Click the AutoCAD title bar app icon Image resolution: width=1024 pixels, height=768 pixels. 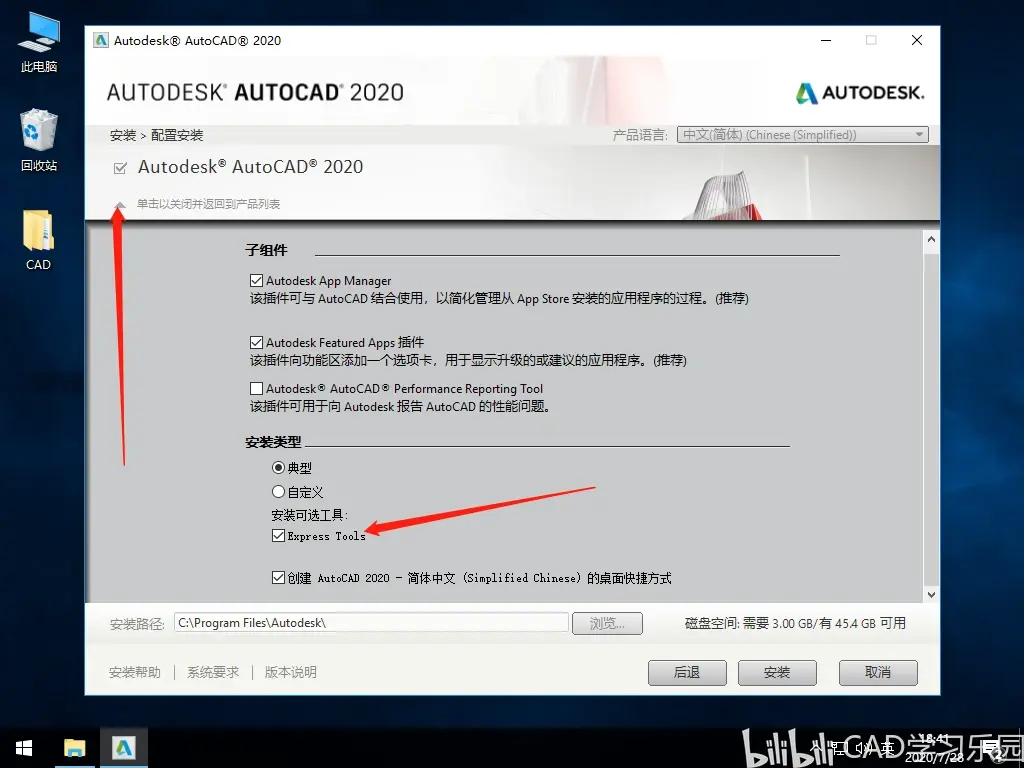pos(101,40)
